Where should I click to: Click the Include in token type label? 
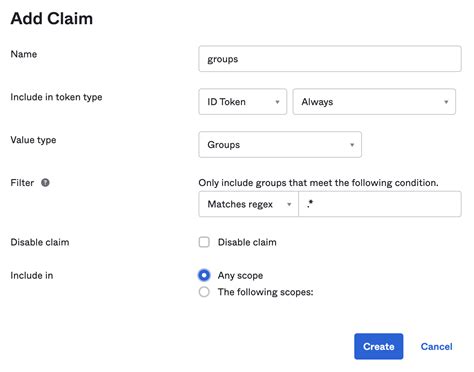click(56, 97)
